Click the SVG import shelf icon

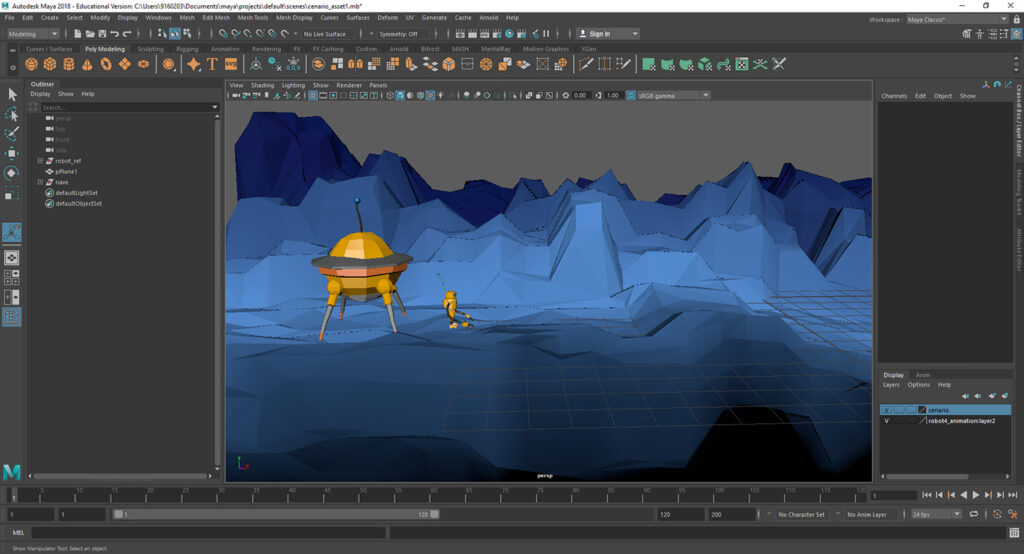coord(231,64)
